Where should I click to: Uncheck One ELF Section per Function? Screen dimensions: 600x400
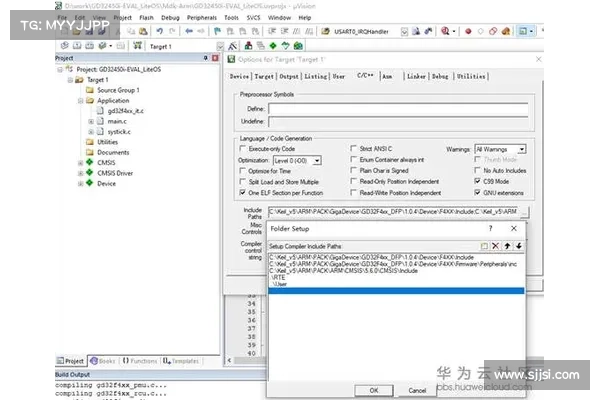[242, 193]
